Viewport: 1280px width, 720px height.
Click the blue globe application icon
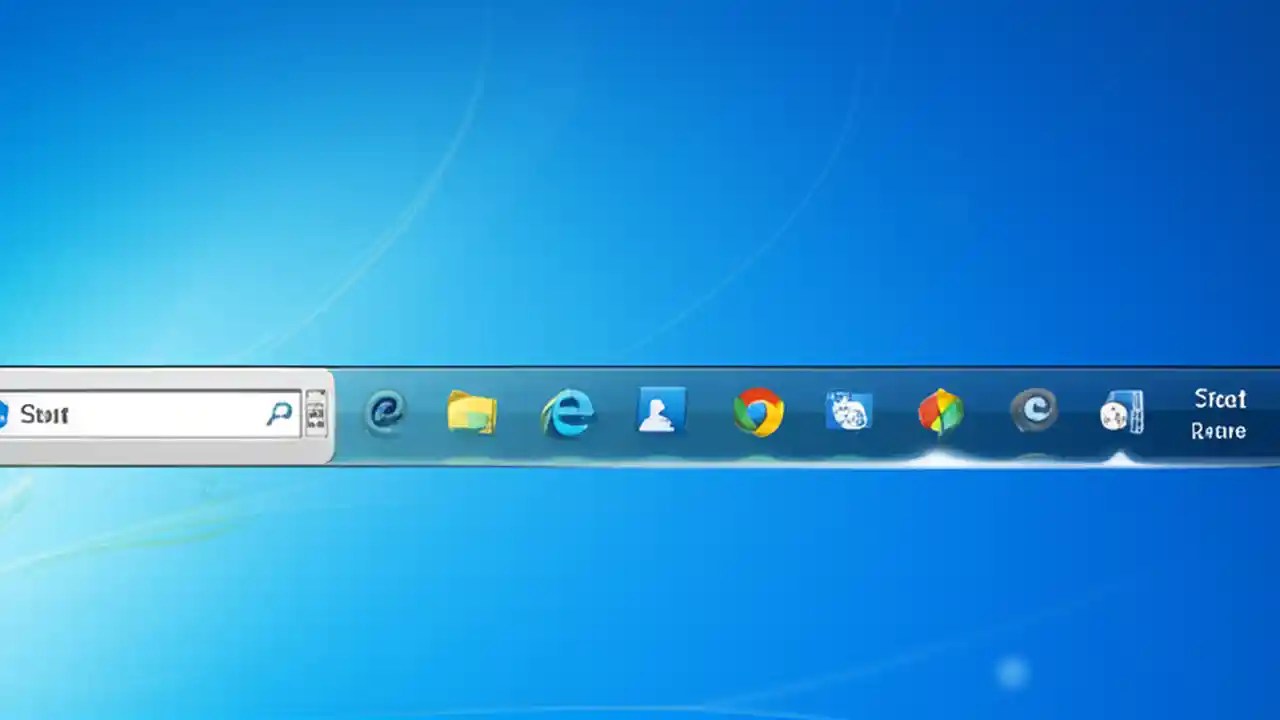[x=850, y=410]
